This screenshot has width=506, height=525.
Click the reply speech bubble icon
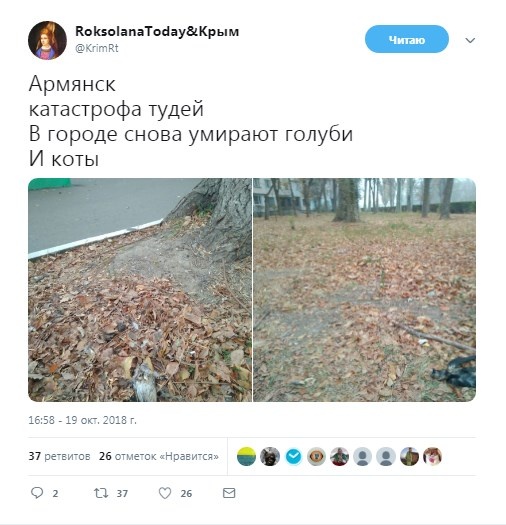(x=37, y=493)
